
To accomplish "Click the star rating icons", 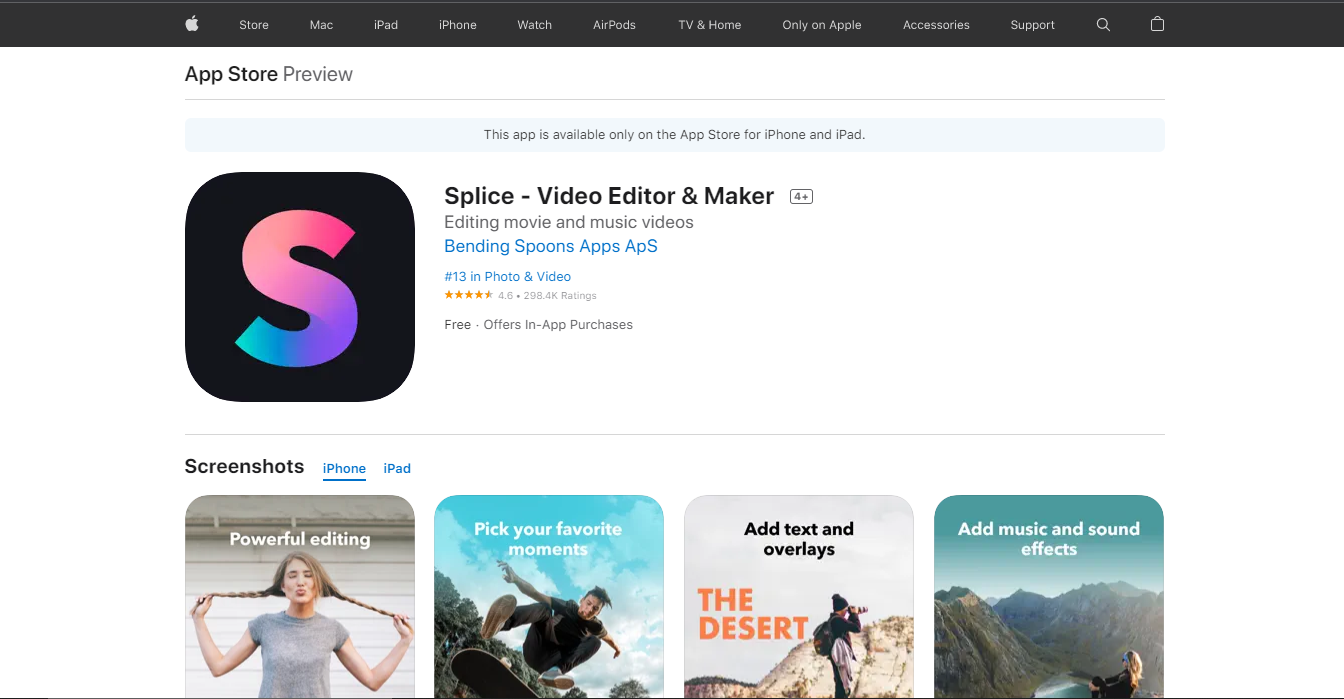I will tap(469, 295).
